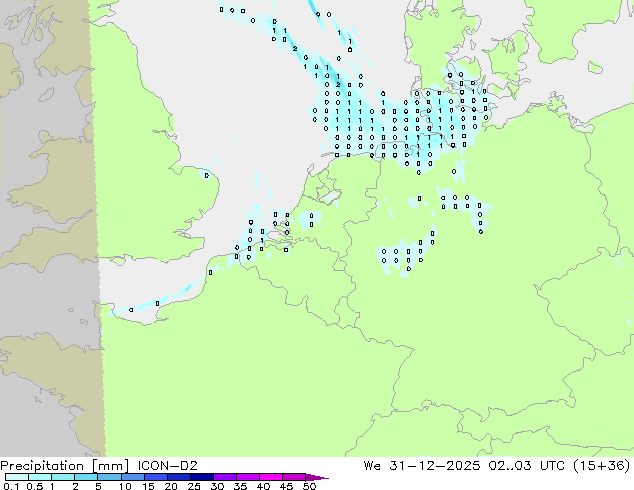Click the 45–50 mm legend swatch
The height and width of the screenshot is (490, 634).
pos(294,477)
